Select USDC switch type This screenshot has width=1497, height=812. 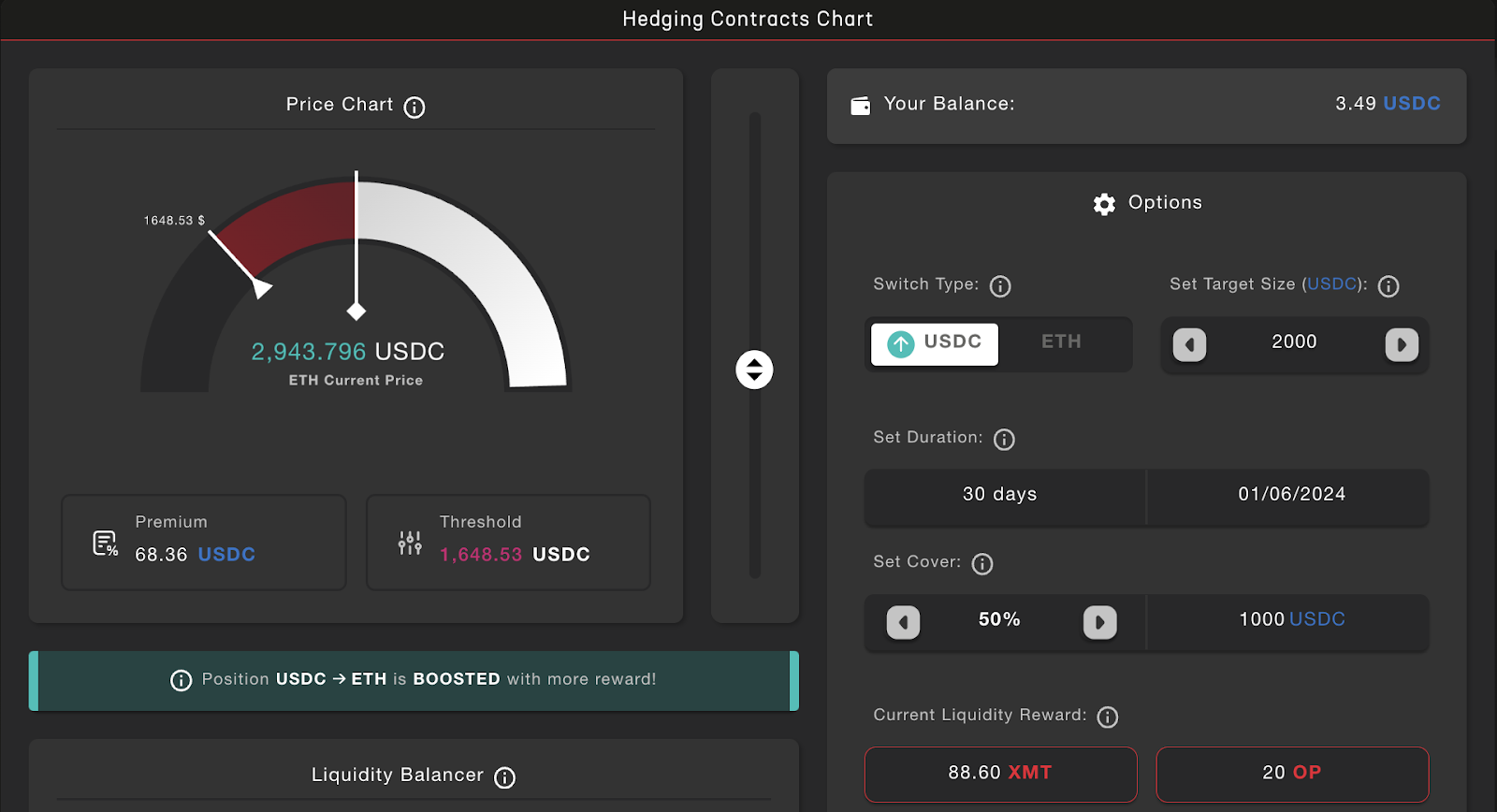(935, 344)
